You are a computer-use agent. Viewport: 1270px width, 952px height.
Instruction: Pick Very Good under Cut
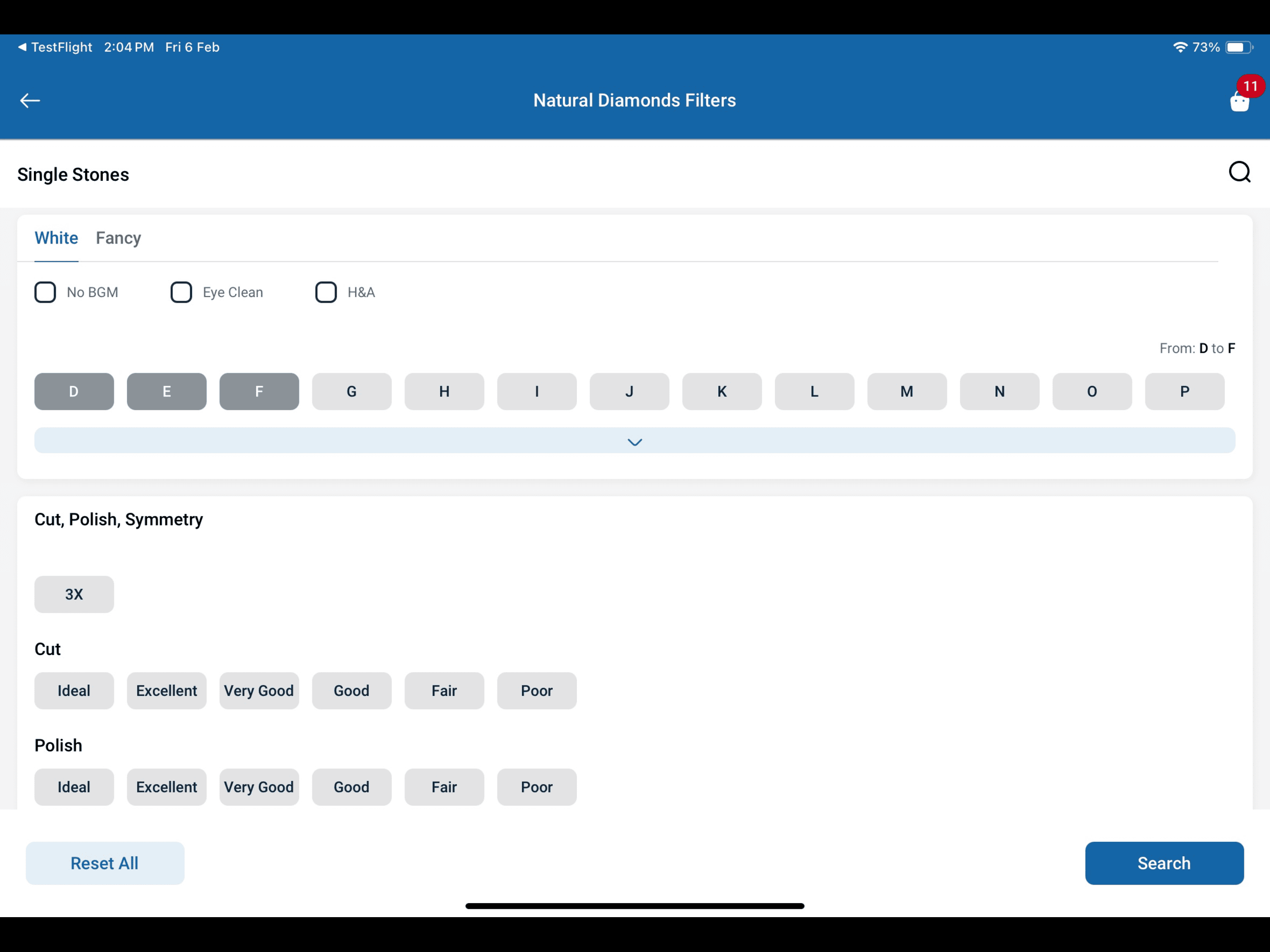pyautogui.click(x=259, y=691)
